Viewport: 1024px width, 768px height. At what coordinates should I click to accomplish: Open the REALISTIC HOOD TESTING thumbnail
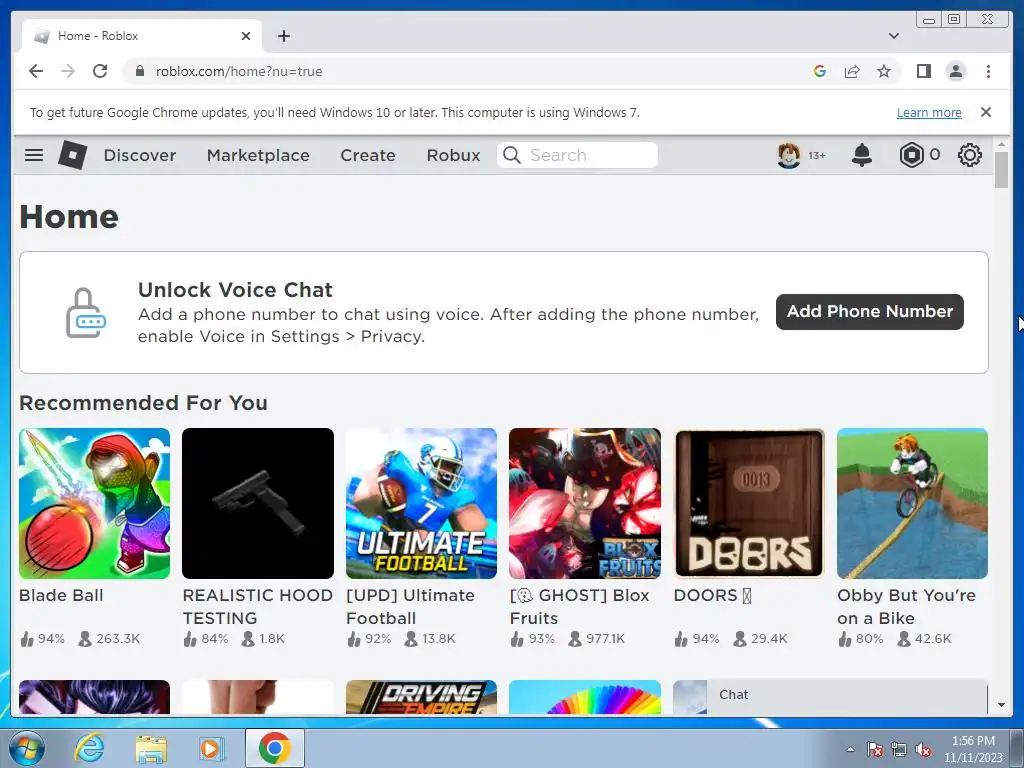258,504
